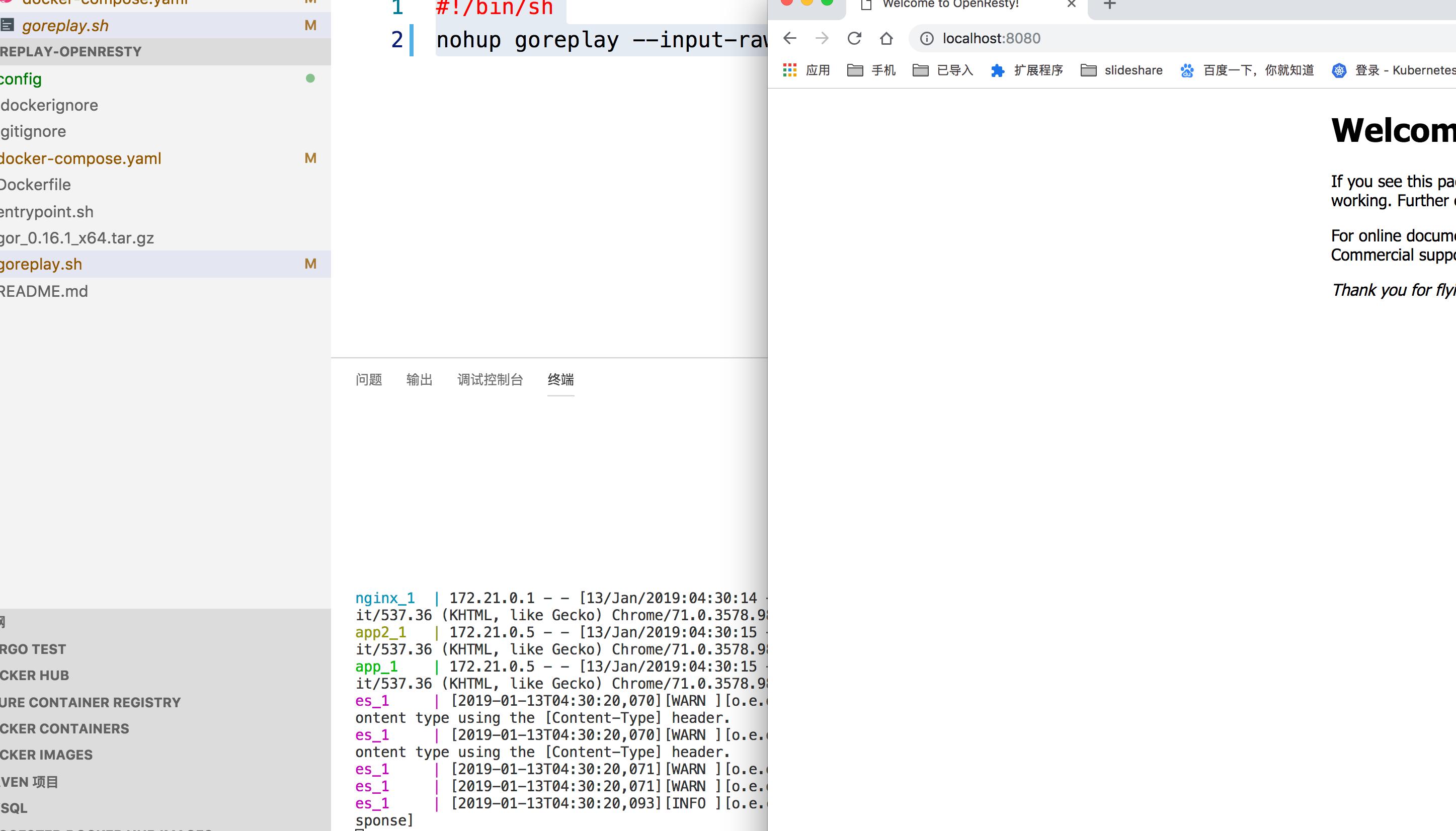Click the site info icon in address bar

click(x=927, y=38)
